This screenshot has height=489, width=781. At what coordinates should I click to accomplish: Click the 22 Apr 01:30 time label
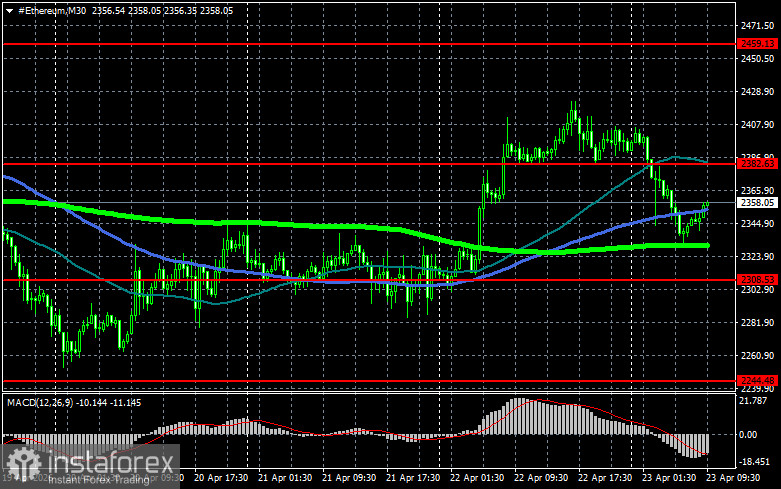[477, 478]
